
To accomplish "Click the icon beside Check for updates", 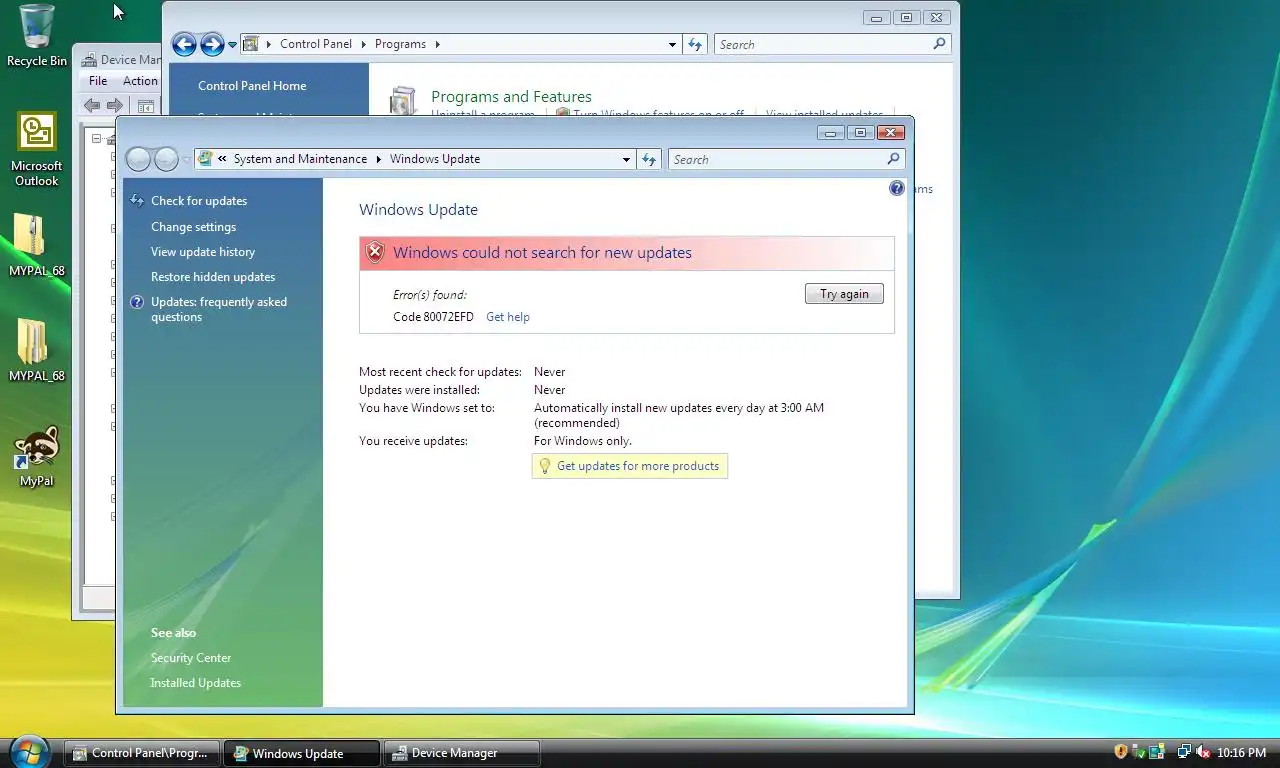I will point(137,200).
